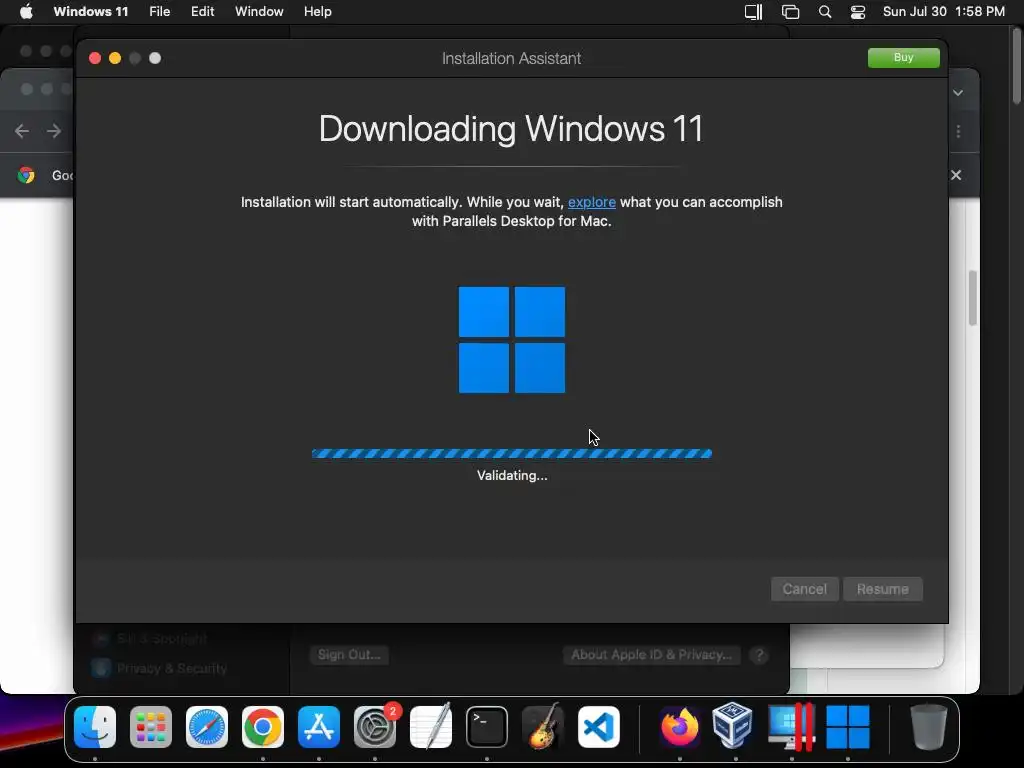
Task: Open Launchpad from the Dock
Action: [x=151, y=727]
